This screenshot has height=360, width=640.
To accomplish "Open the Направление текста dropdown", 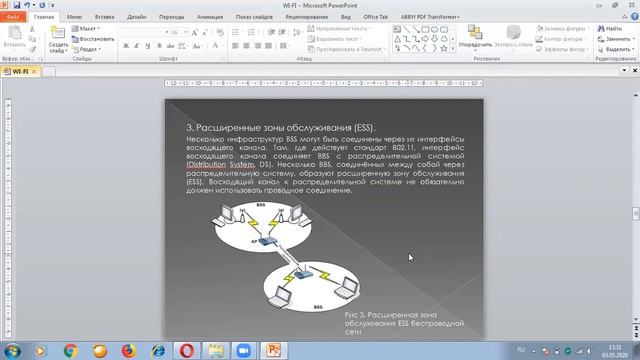I will [x=339, y=29].
